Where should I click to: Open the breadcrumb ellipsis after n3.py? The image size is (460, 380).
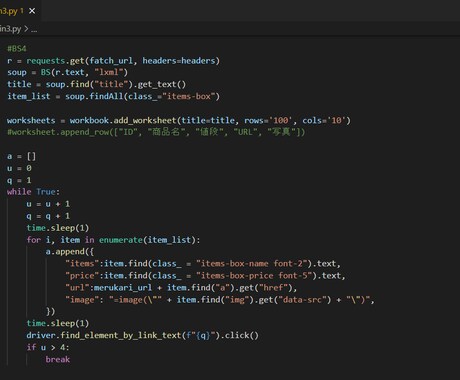point(34,29)
